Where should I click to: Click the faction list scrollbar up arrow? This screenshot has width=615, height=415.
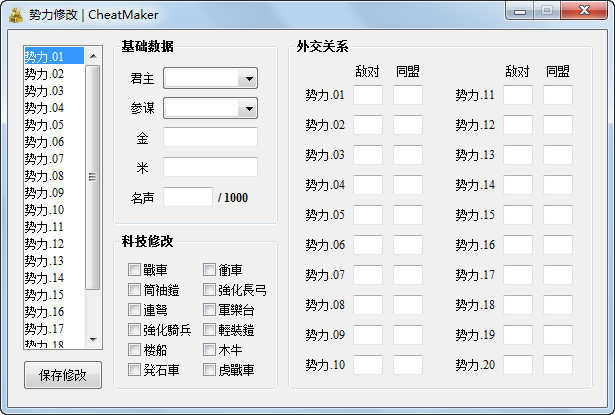pos(93,56)
